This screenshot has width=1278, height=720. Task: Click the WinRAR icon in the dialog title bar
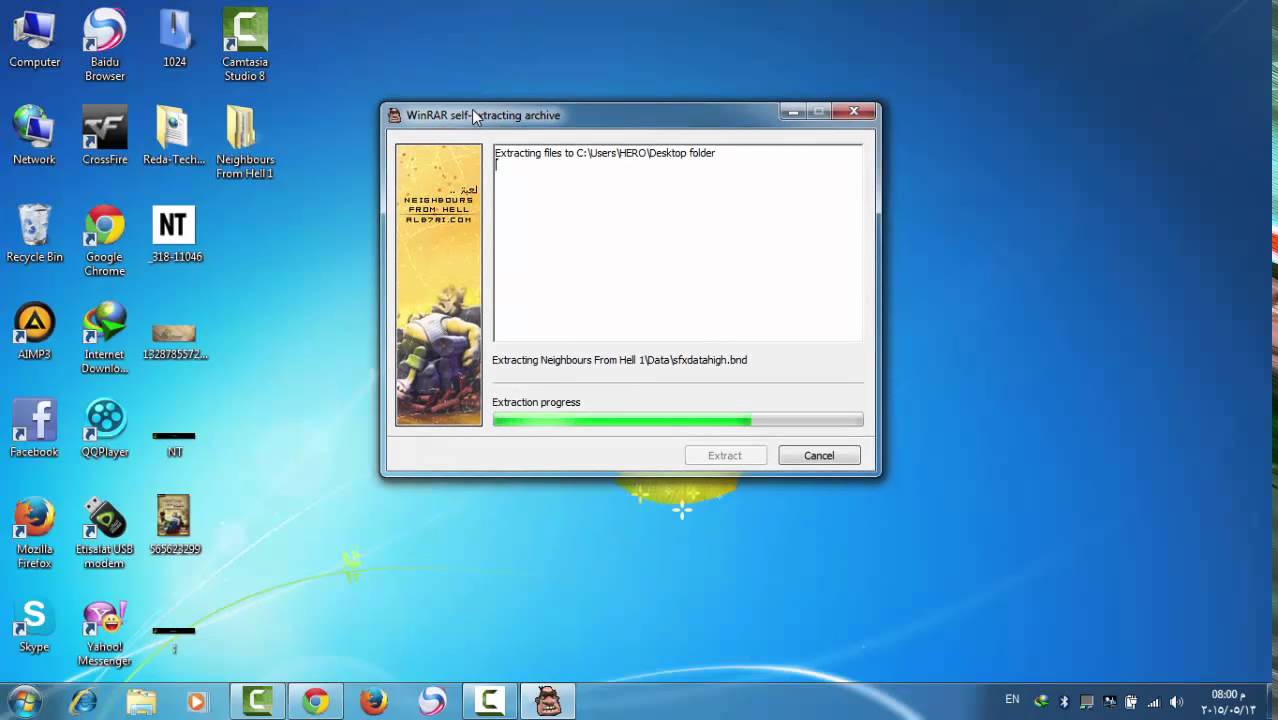pos(395,115)
